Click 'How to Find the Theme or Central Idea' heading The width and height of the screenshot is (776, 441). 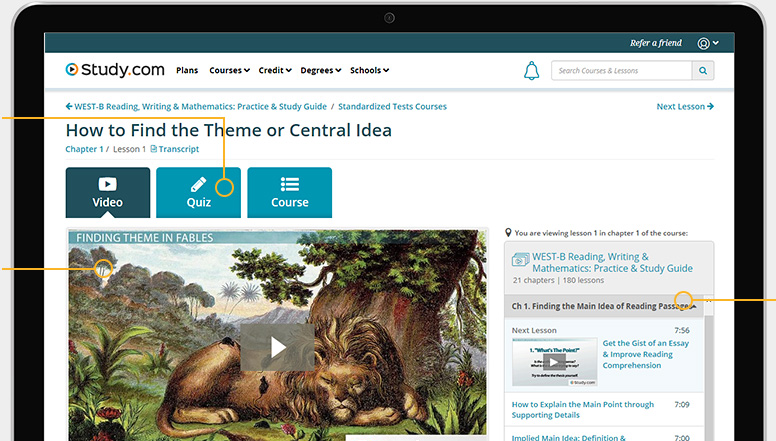click(229, 130)
